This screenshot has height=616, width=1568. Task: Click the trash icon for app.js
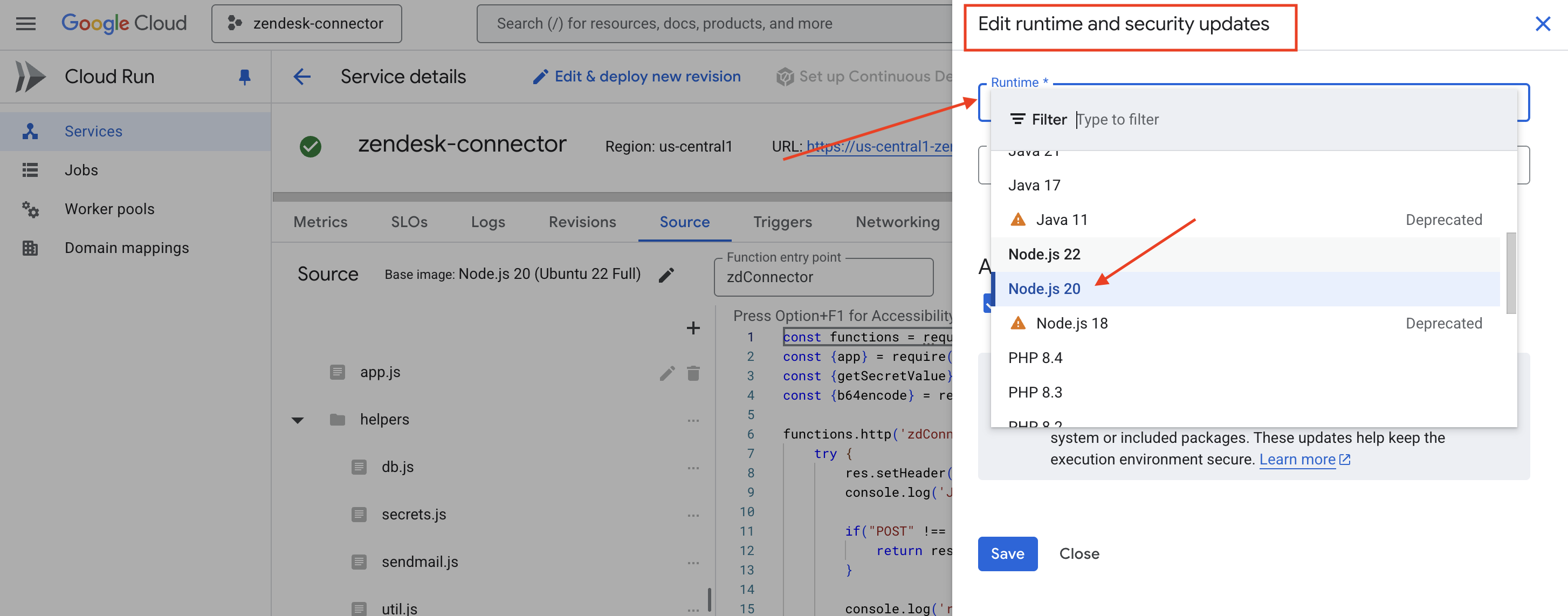693,373
